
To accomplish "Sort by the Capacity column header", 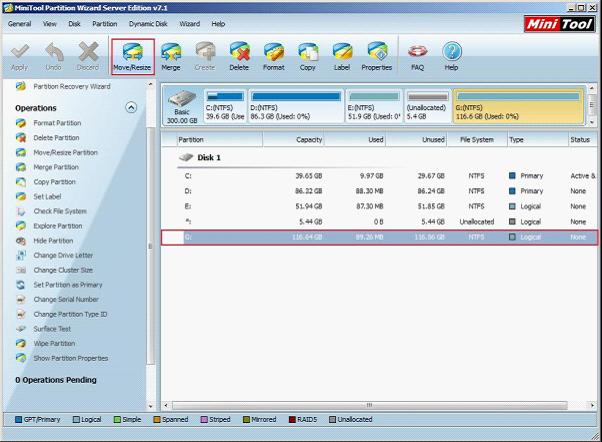I will [x=294, y=140].
